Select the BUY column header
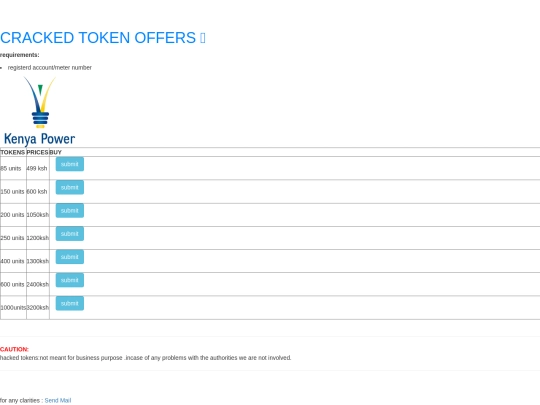This screenshot has width=540, height=405. pyautogui.click(x=55, y=152)
